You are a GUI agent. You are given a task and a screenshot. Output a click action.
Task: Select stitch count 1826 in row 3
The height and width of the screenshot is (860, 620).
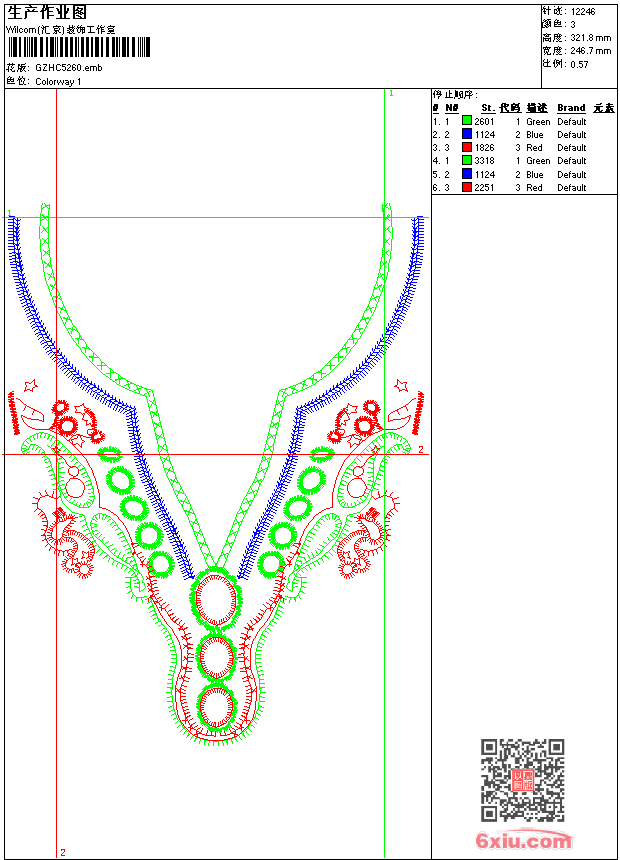[x=484, y=148]
